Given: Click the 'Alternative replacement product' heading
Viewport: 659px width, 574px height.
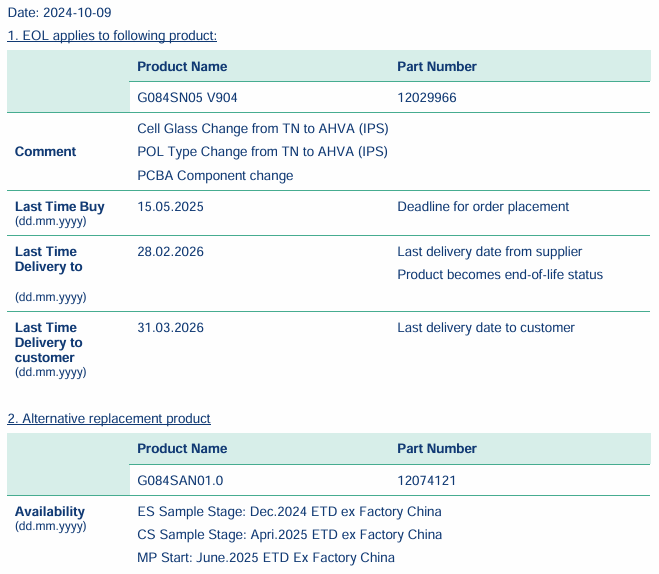Looking at the screenshot, I should click(109, 418).
